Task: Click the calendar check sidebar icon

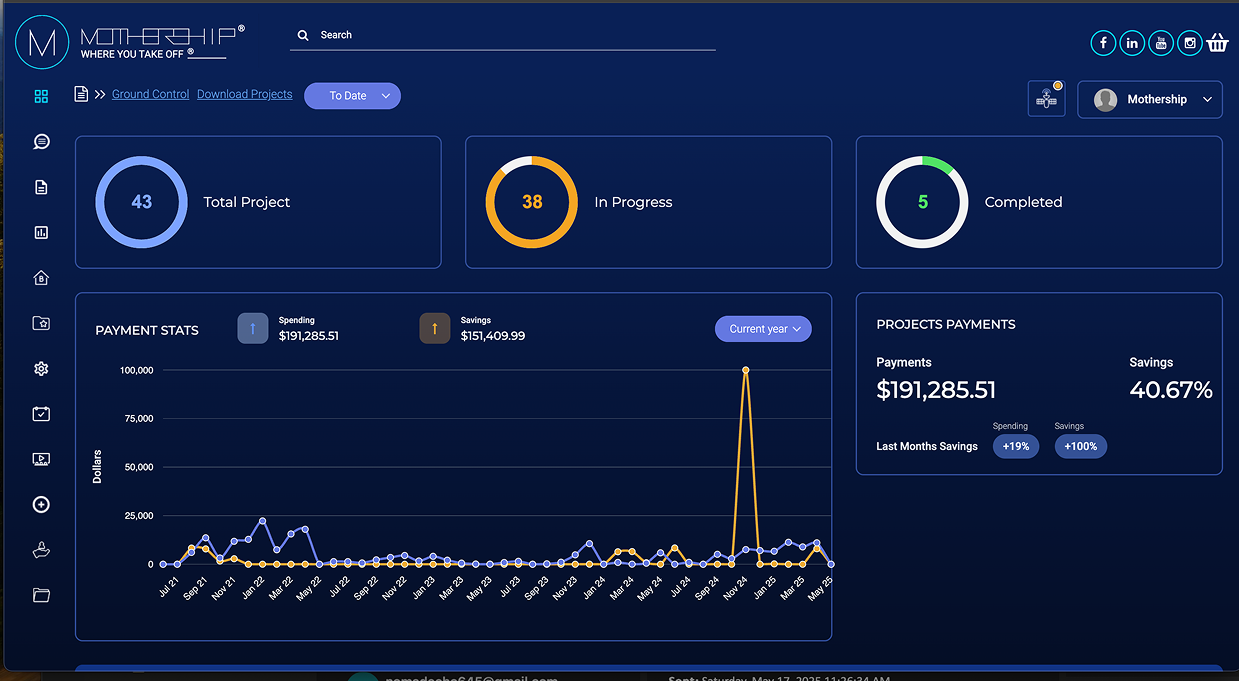Action: (41, 413)
